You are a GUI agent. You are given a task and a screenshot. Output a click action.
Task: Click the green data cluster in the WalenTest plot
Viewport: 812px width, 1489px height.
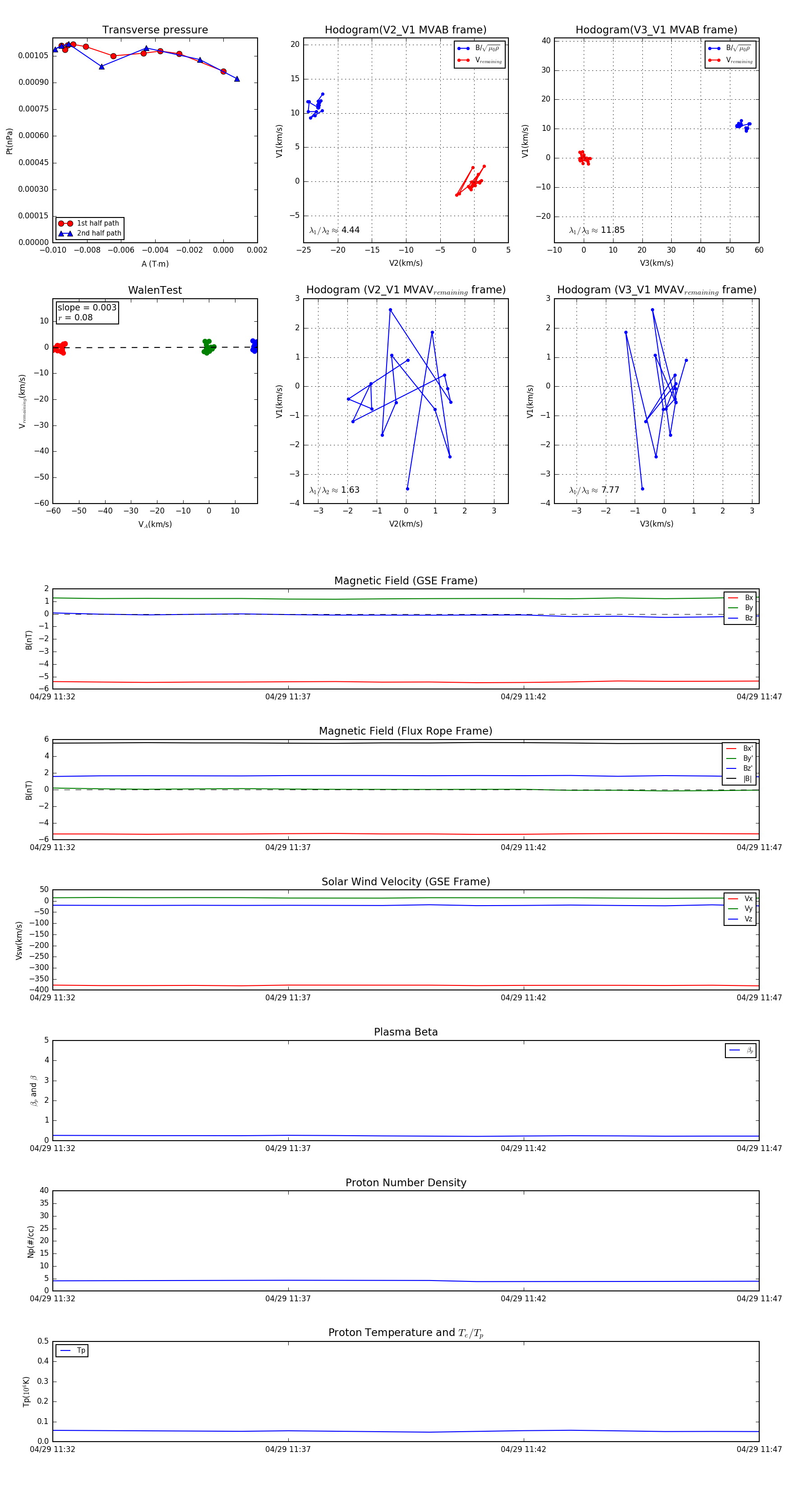(x=208, y=347)
